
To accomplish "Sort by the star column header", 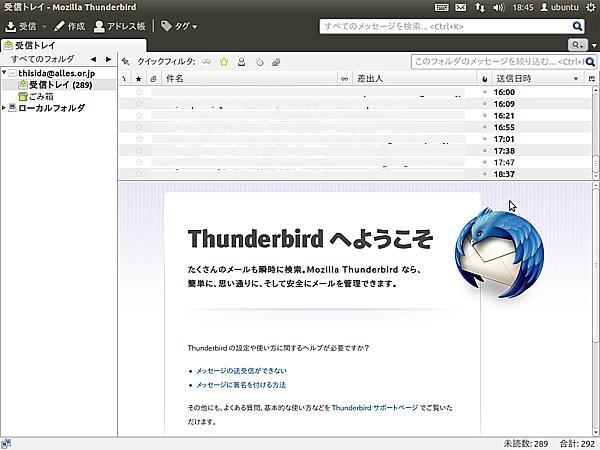I will [x=139, y=79].
